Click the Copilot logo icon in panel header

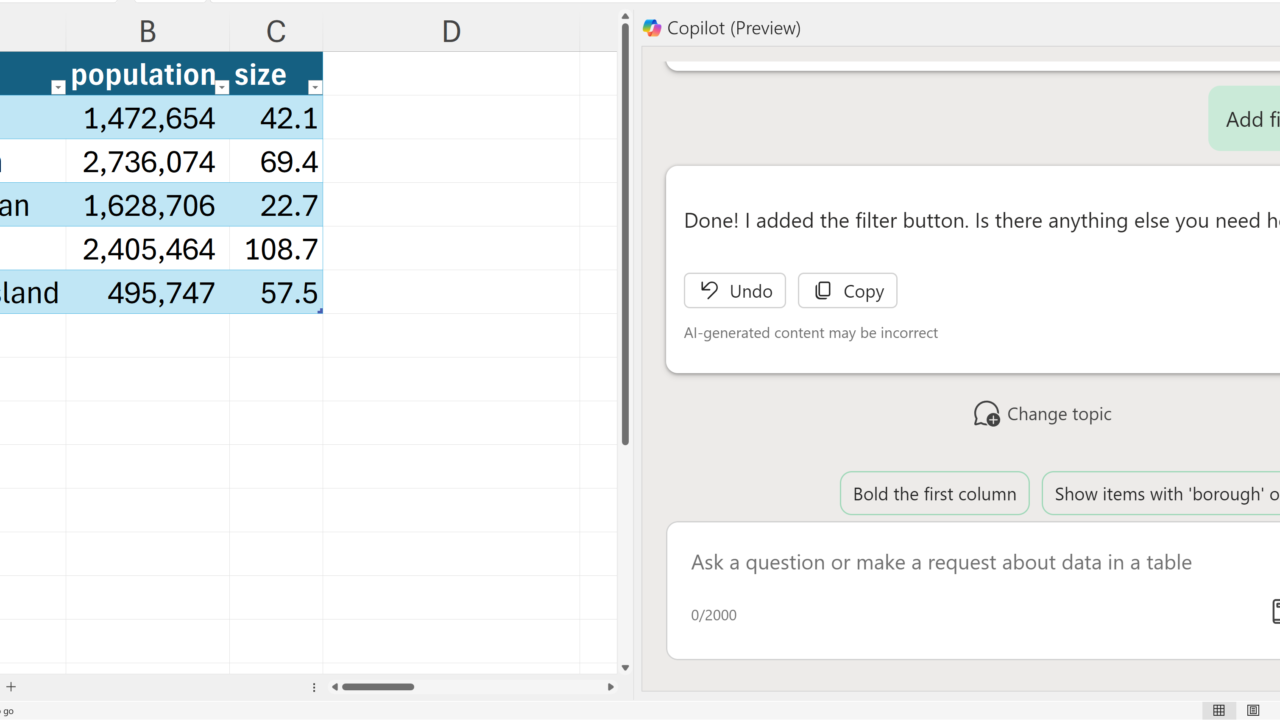coord(652,28)
